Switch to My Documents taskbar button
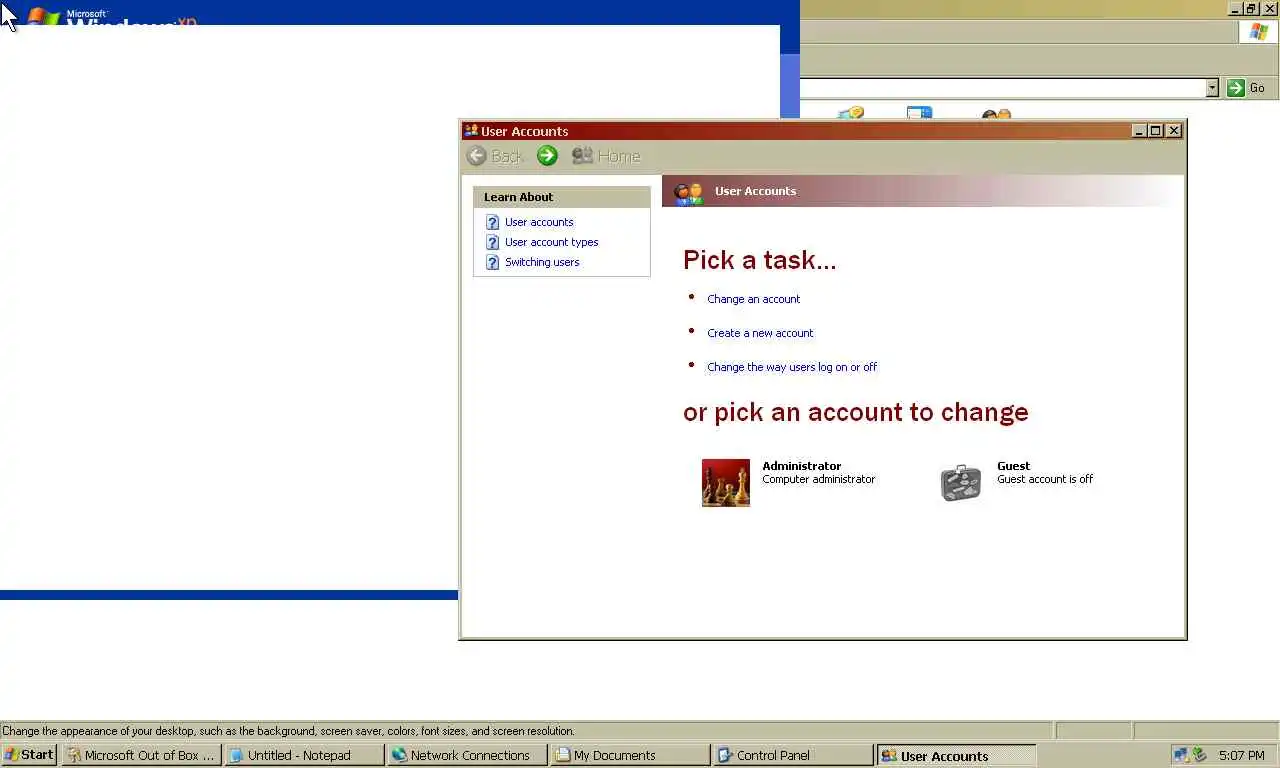Image resolution: width=1280 pixels, height=768 pixels. point(630,755)
